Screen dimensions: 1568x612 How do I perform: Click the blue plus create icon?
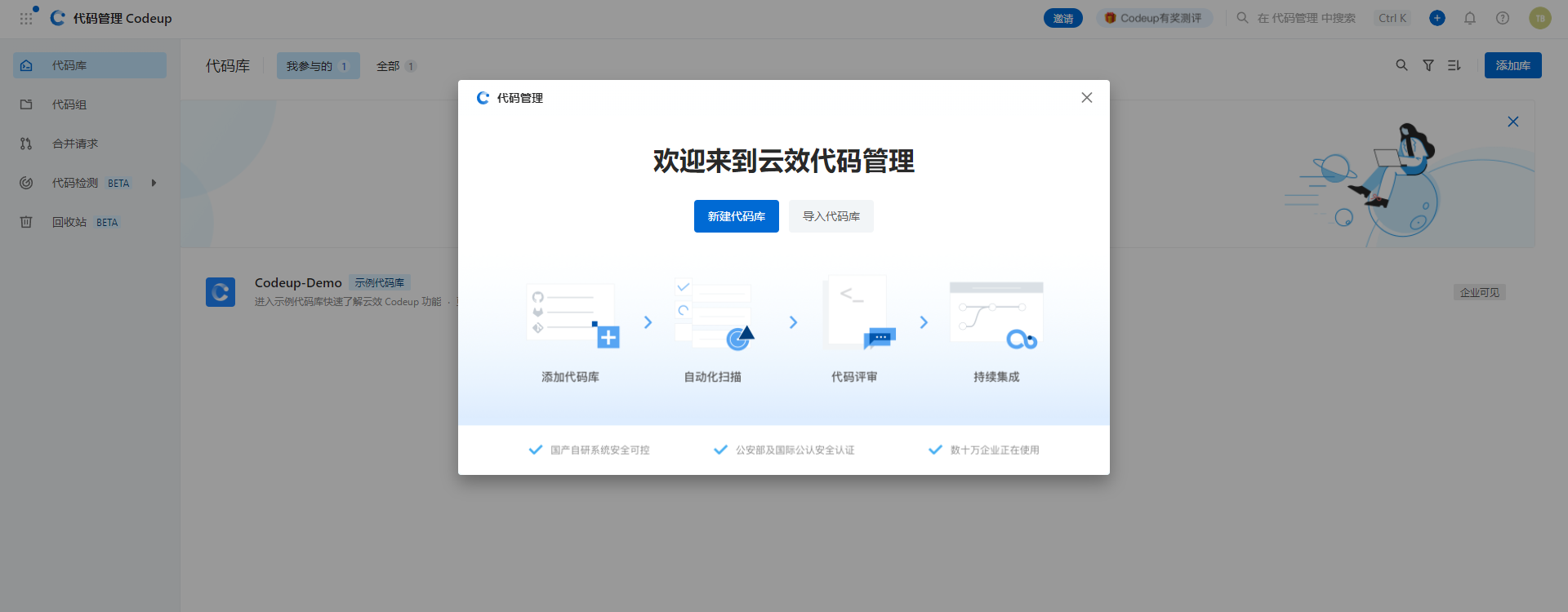[1437, 18]
